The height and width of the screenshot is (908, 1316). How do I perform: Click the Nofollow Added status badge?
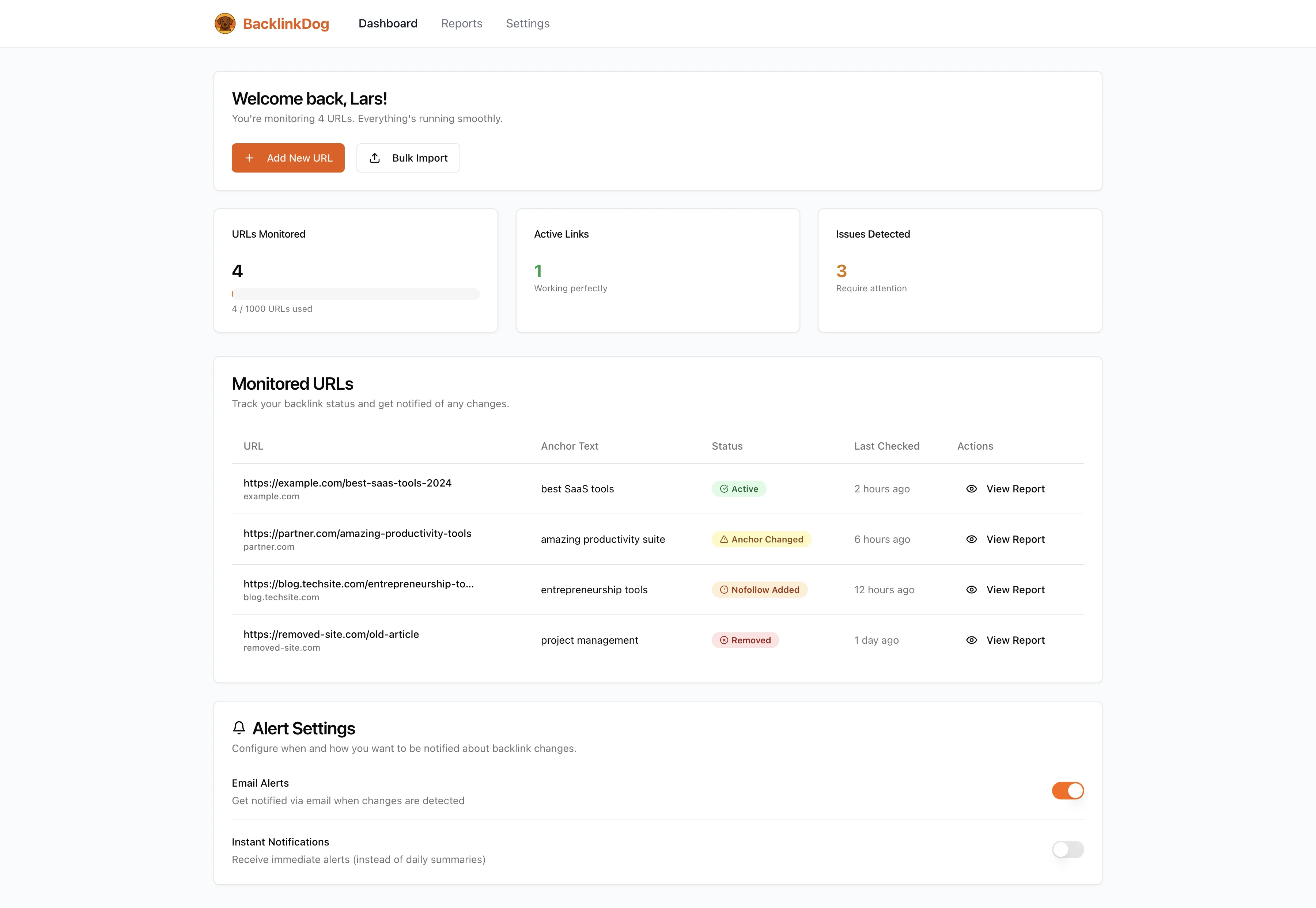(759, 590)
